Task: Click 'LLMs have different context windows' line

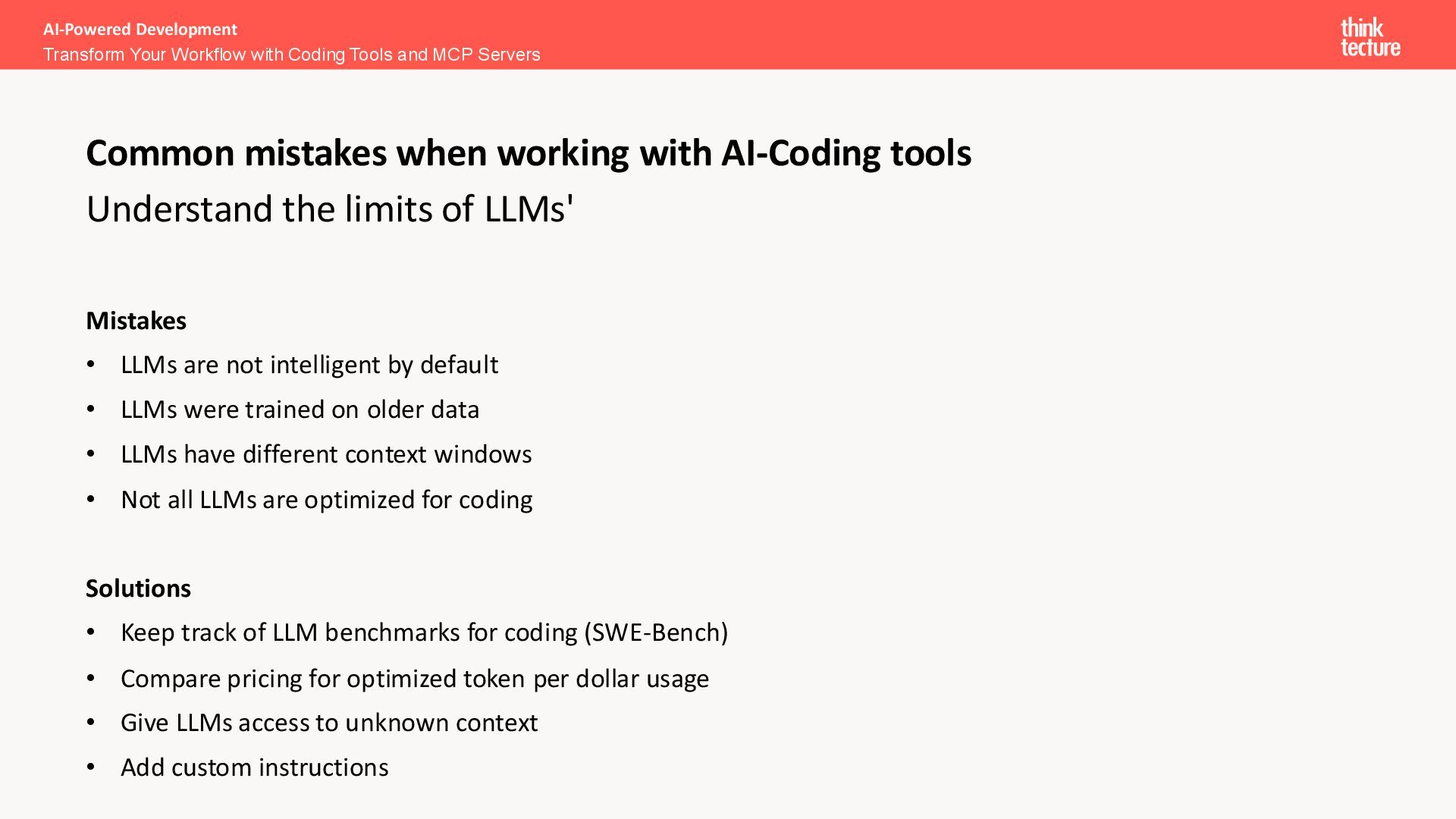Action: (326, 454)
